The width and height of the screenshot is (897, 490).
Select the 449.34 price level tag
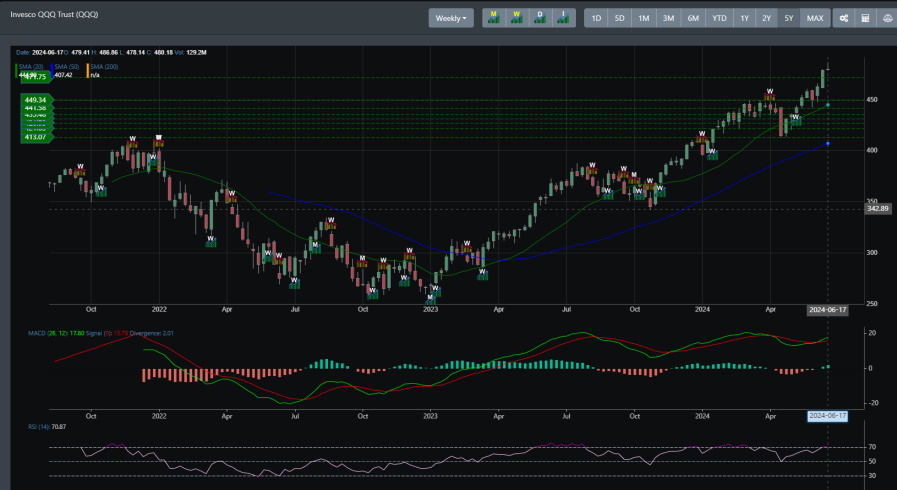[x=37, y=100]
